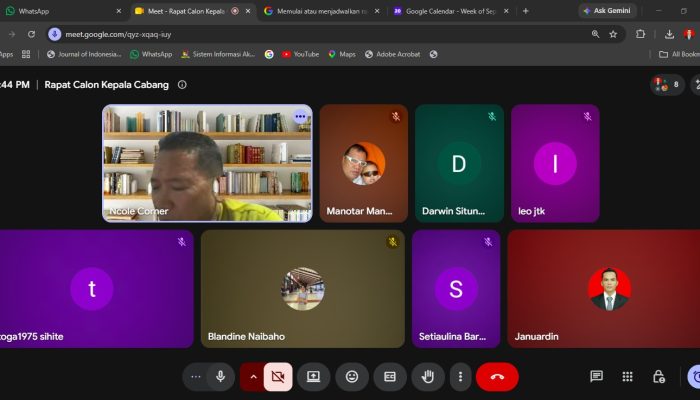
Task: Open options dots on Ncole Corner tile
Action: [x=300, y=117]
